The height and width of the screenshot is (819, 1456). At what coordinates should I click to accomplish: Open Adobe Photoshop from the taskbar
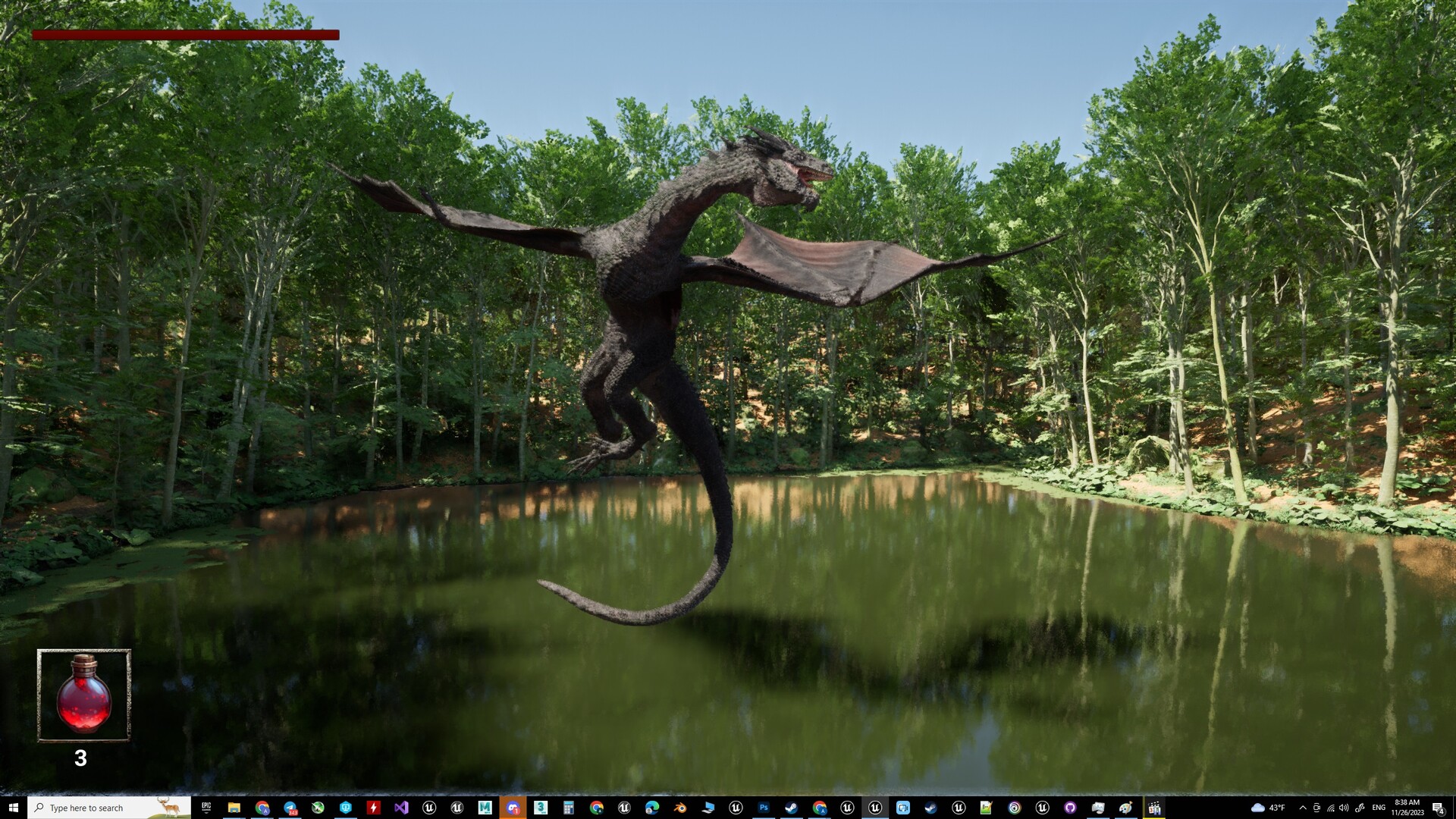764,806
